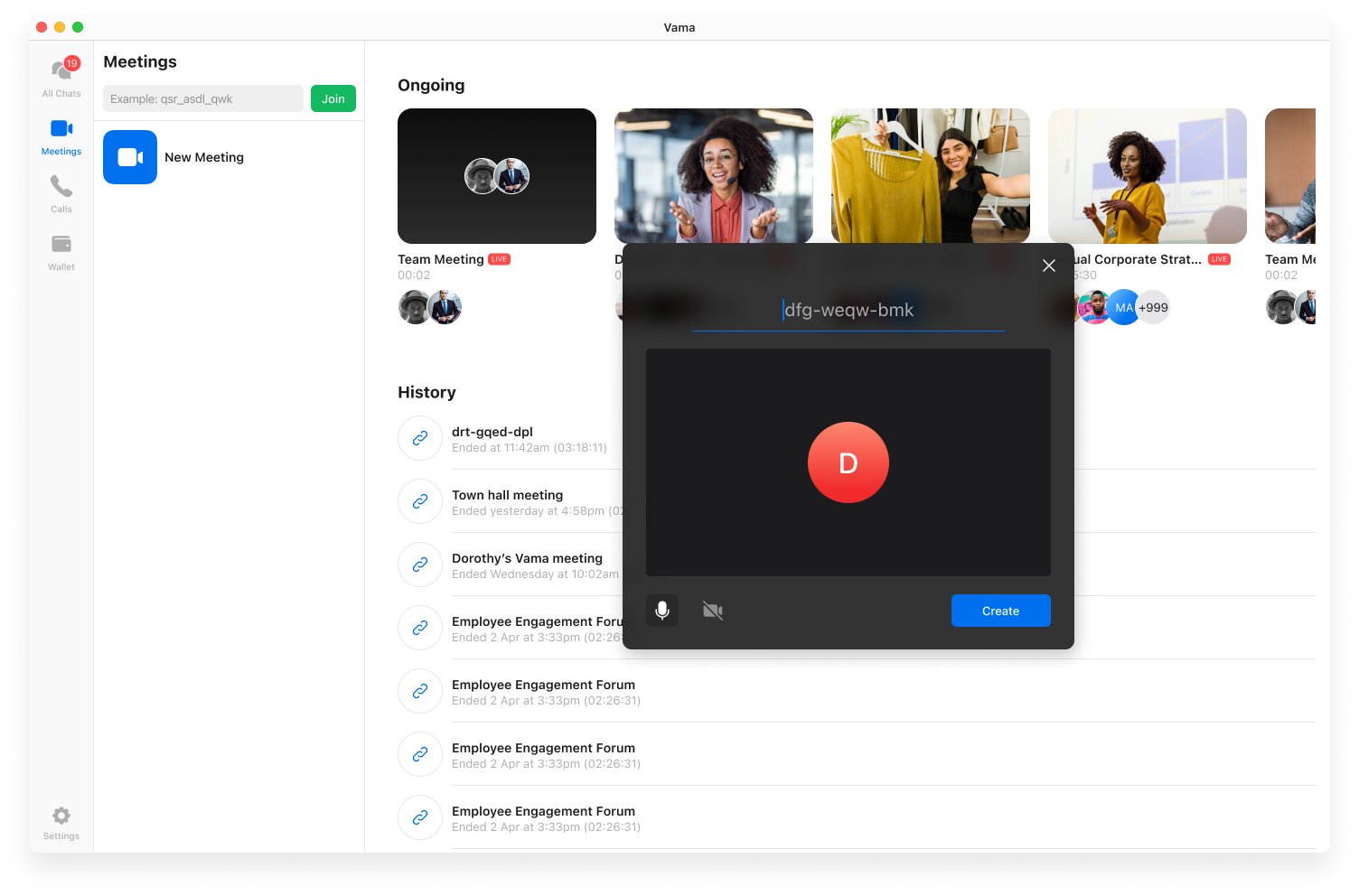Turn on the camera in meeting dialog

[713, 611]
